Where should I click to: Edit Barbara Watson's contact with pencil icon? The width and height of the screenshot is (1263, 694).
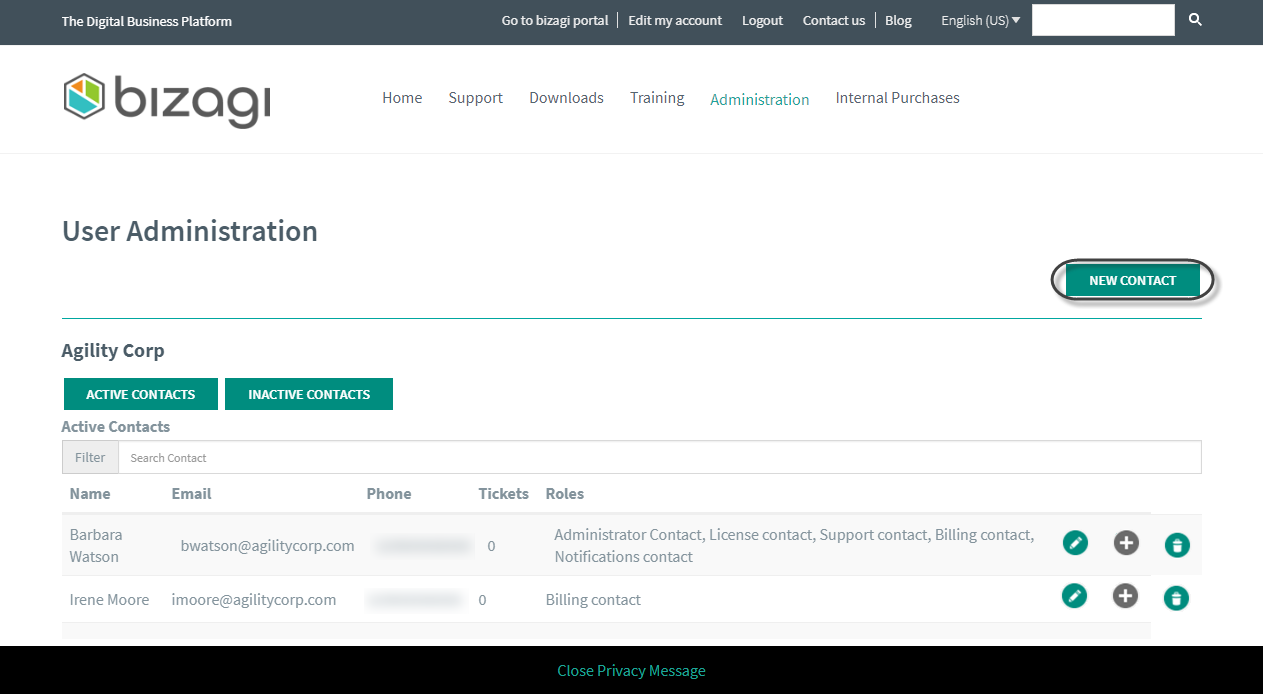(x=1075, y=543)
